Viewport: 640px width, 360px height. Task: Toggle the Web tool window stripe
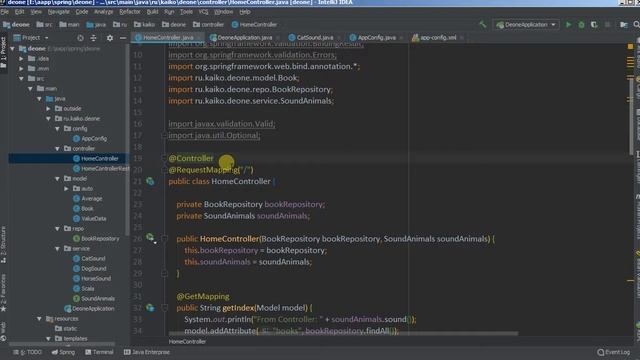(3, 331)
